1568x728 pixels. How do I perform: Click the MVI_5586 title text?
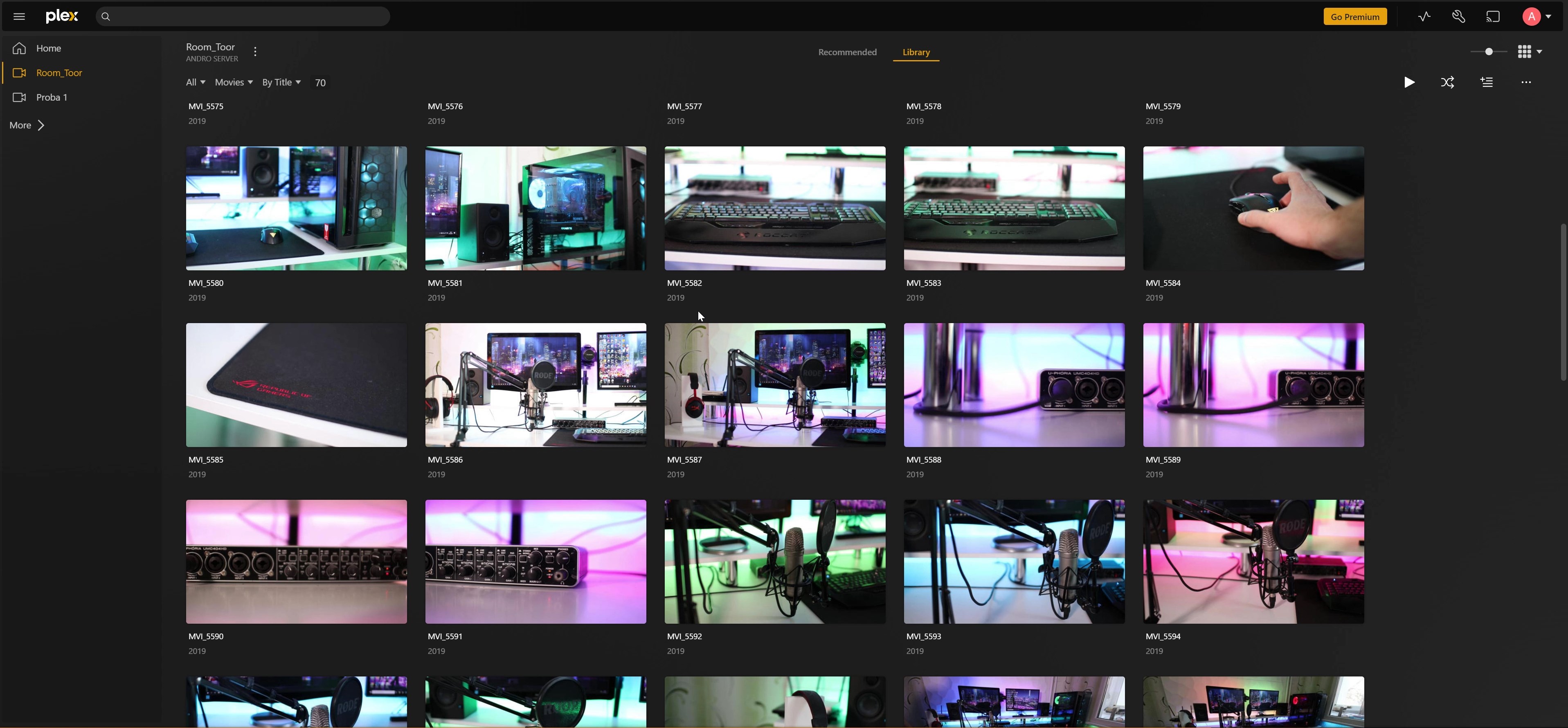[x=445, y=460]
